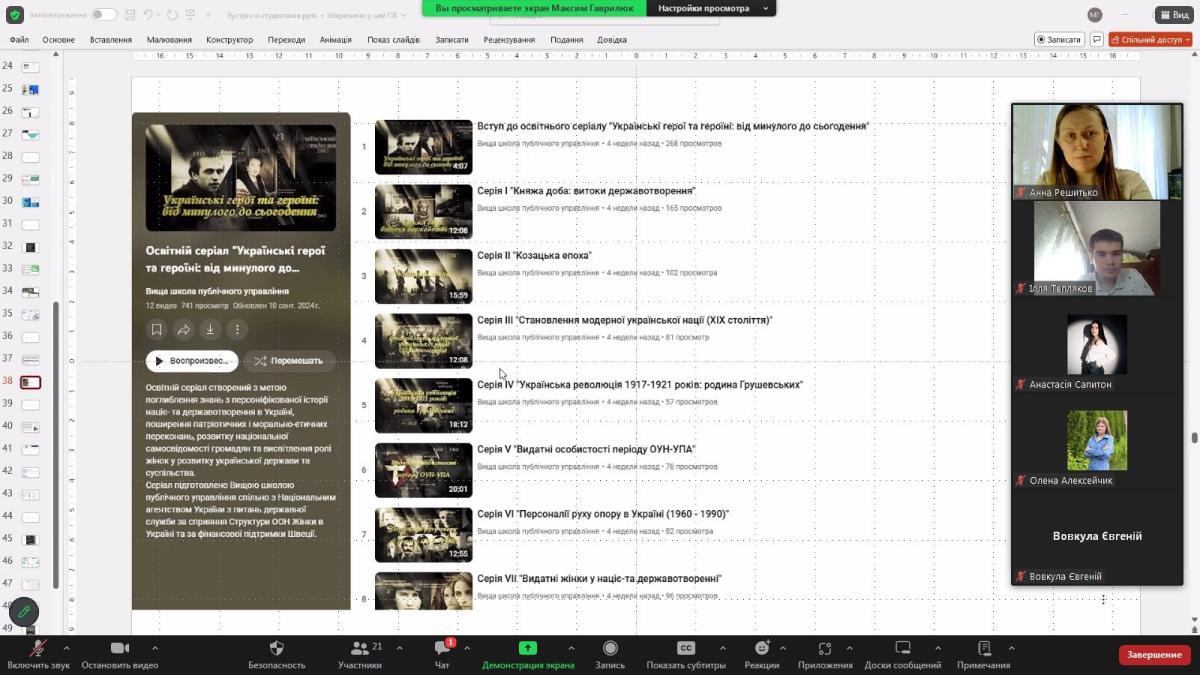Open Реакции reactions menu

point(762,655)
